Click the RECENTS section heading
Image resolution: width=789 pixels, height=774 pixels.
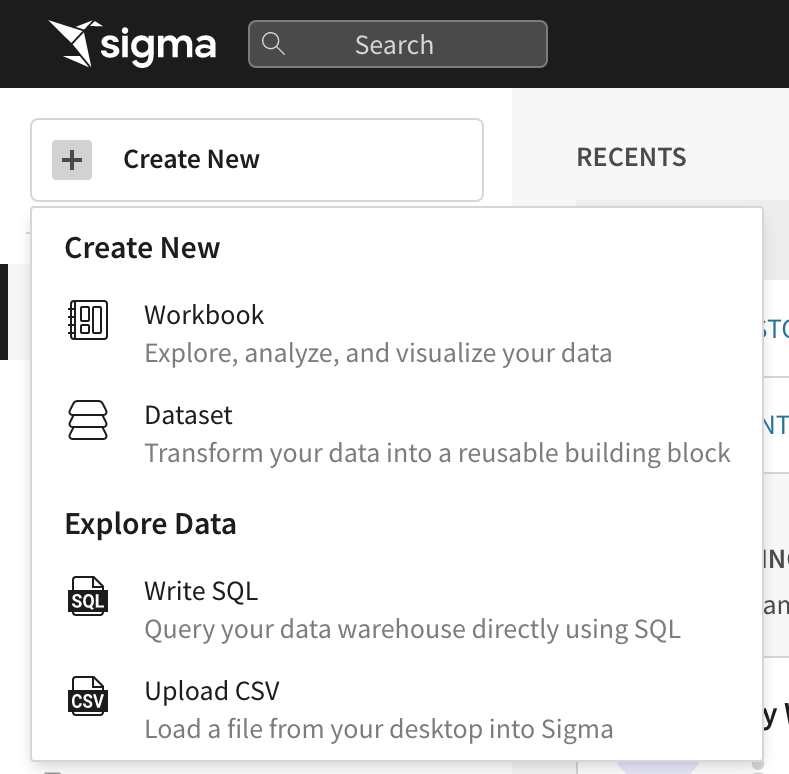632,158
